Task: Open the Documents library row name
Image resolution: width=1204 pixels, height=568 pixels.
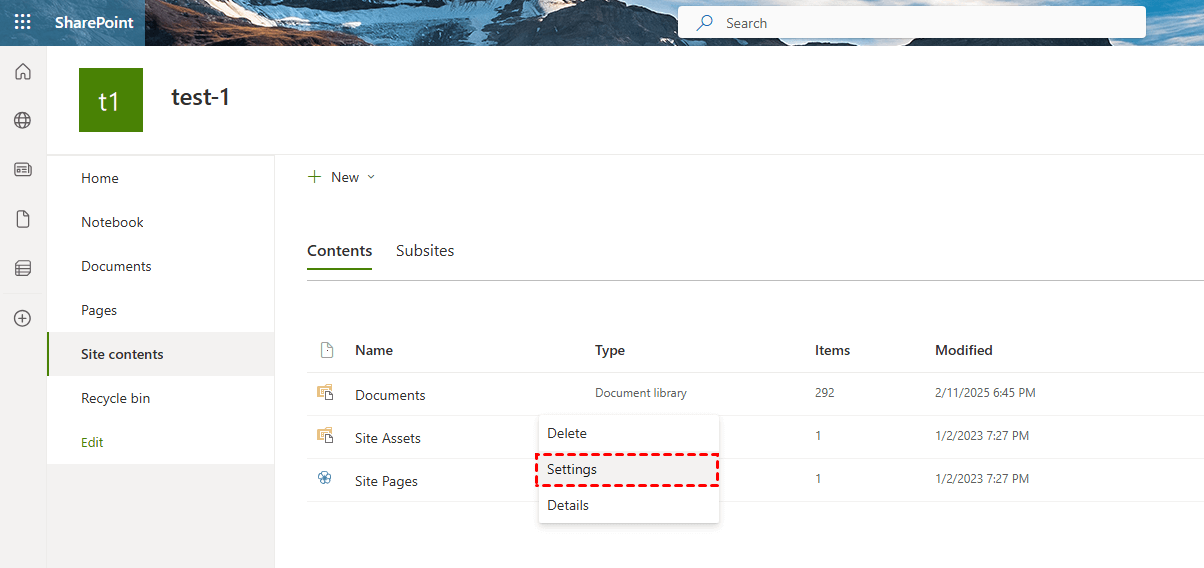Action: tap(390, 395)
